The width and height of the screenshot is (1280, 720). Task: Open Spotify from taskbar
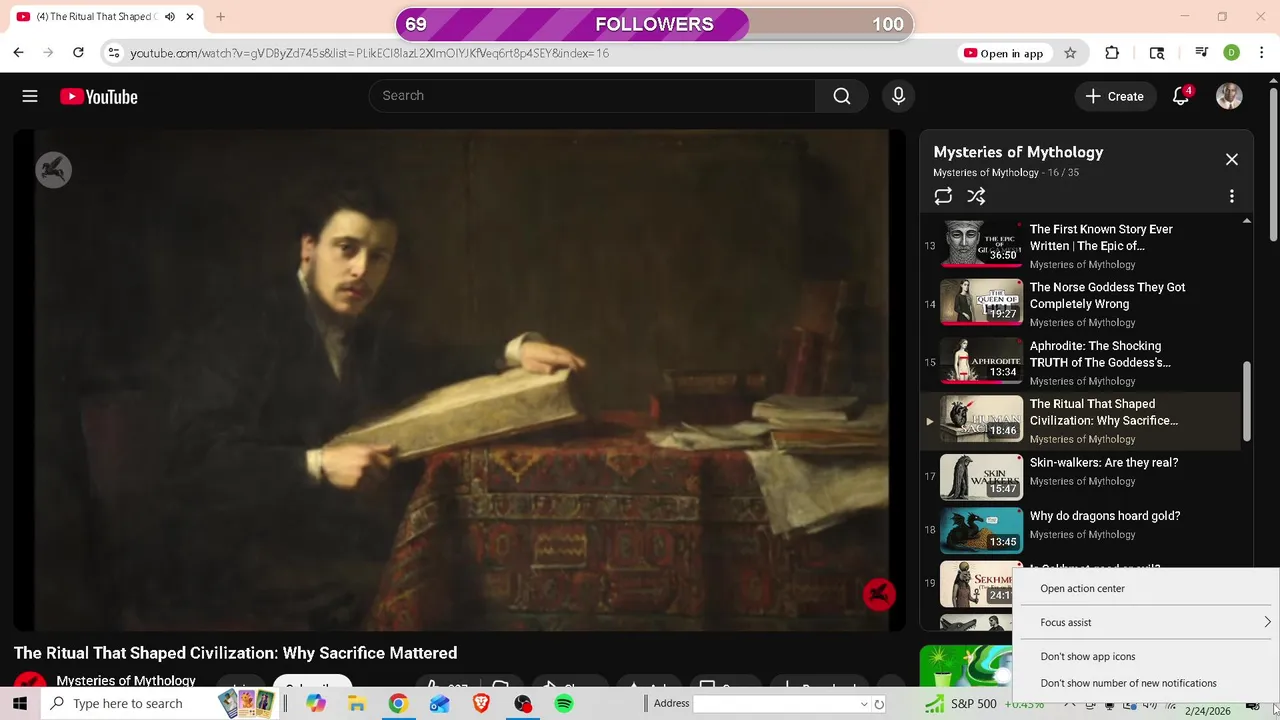(x=564, y=704)
